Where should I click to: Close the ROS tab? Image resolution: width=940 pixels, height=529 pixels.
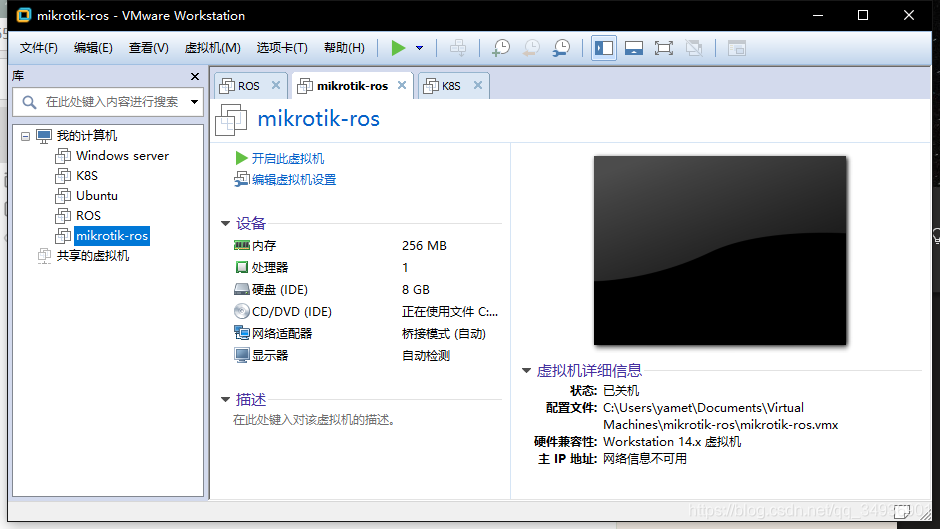coord(276,85)
